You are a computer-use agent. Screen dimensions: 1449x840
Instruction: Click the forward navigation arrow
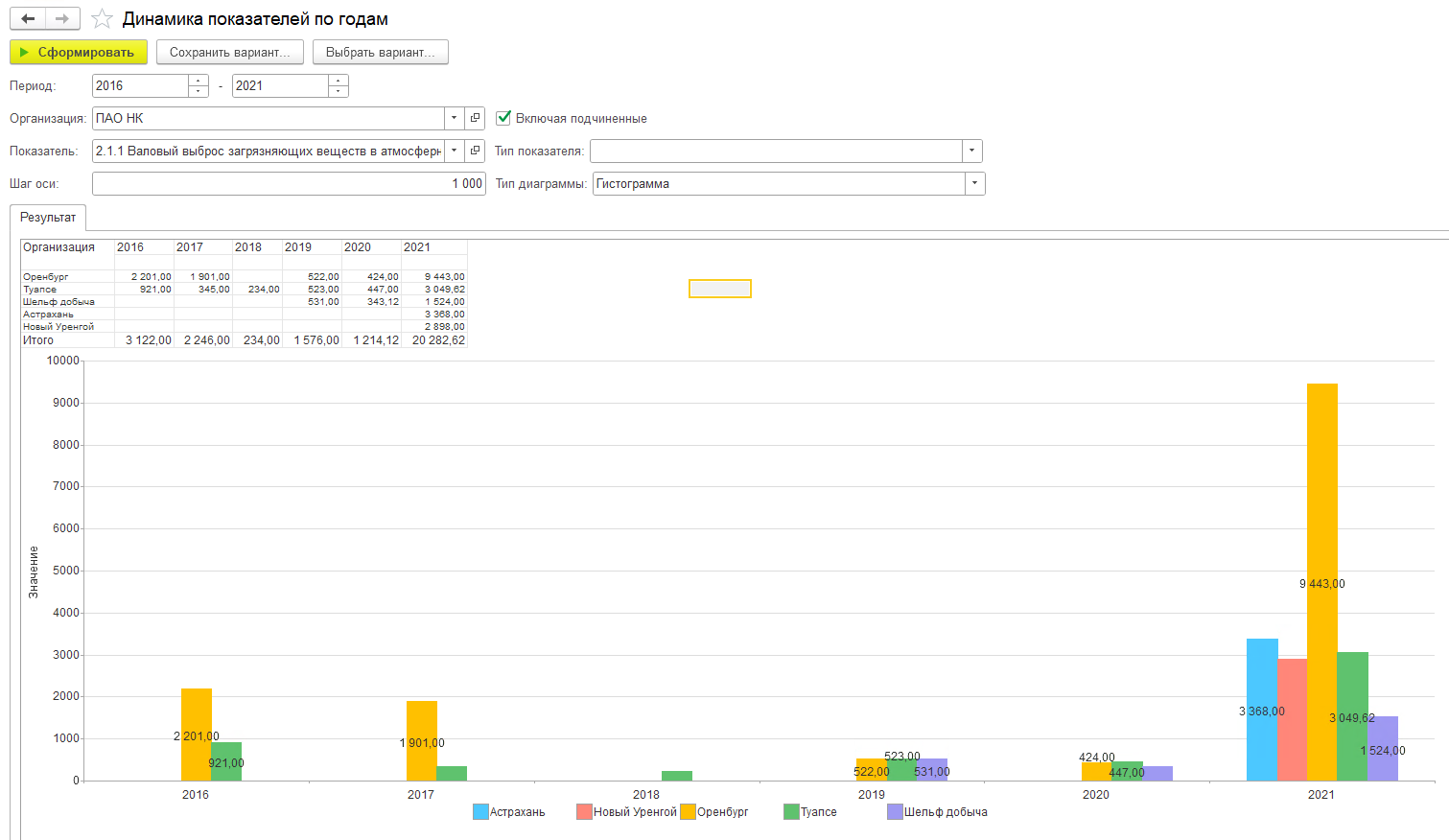[x=62, y=19]
